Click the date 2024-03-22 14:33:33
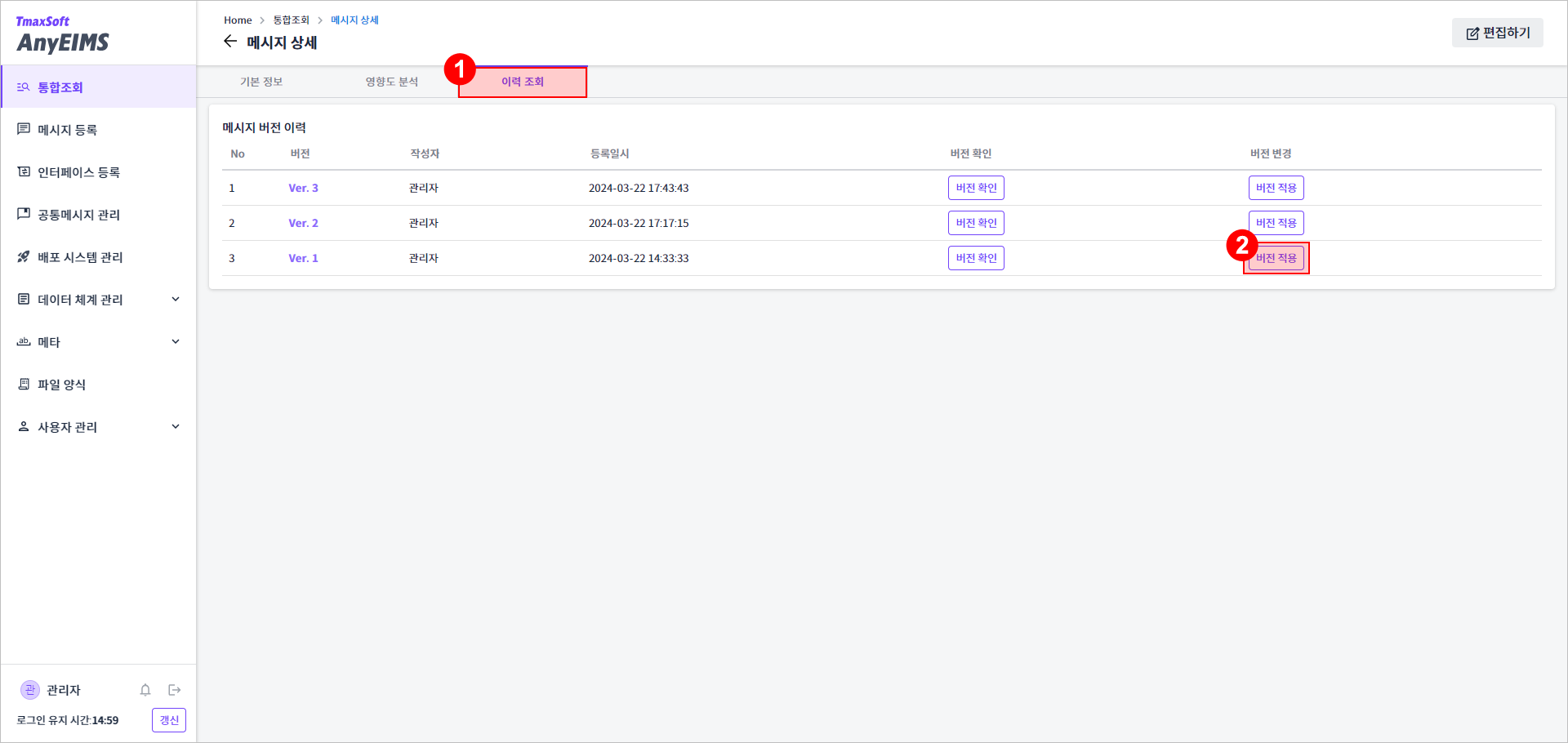The image size is (1568, 743). click(639, 258)
